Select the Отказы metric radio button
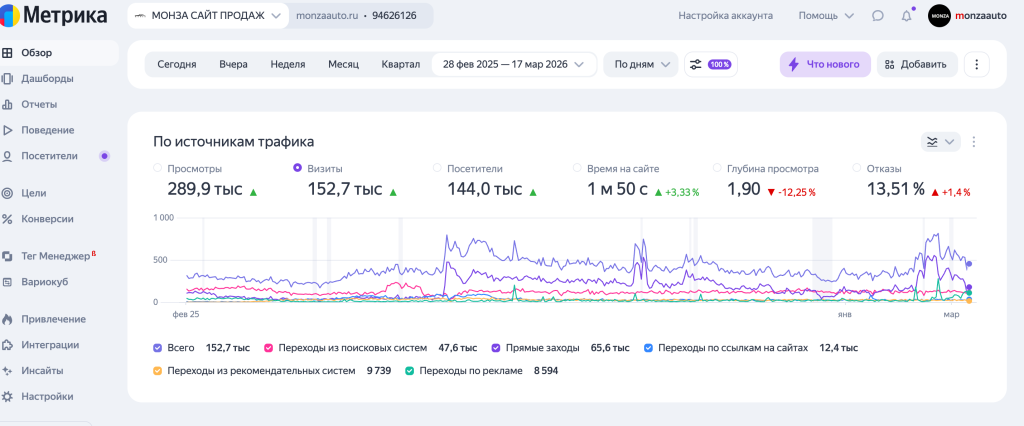 point(857,169)
